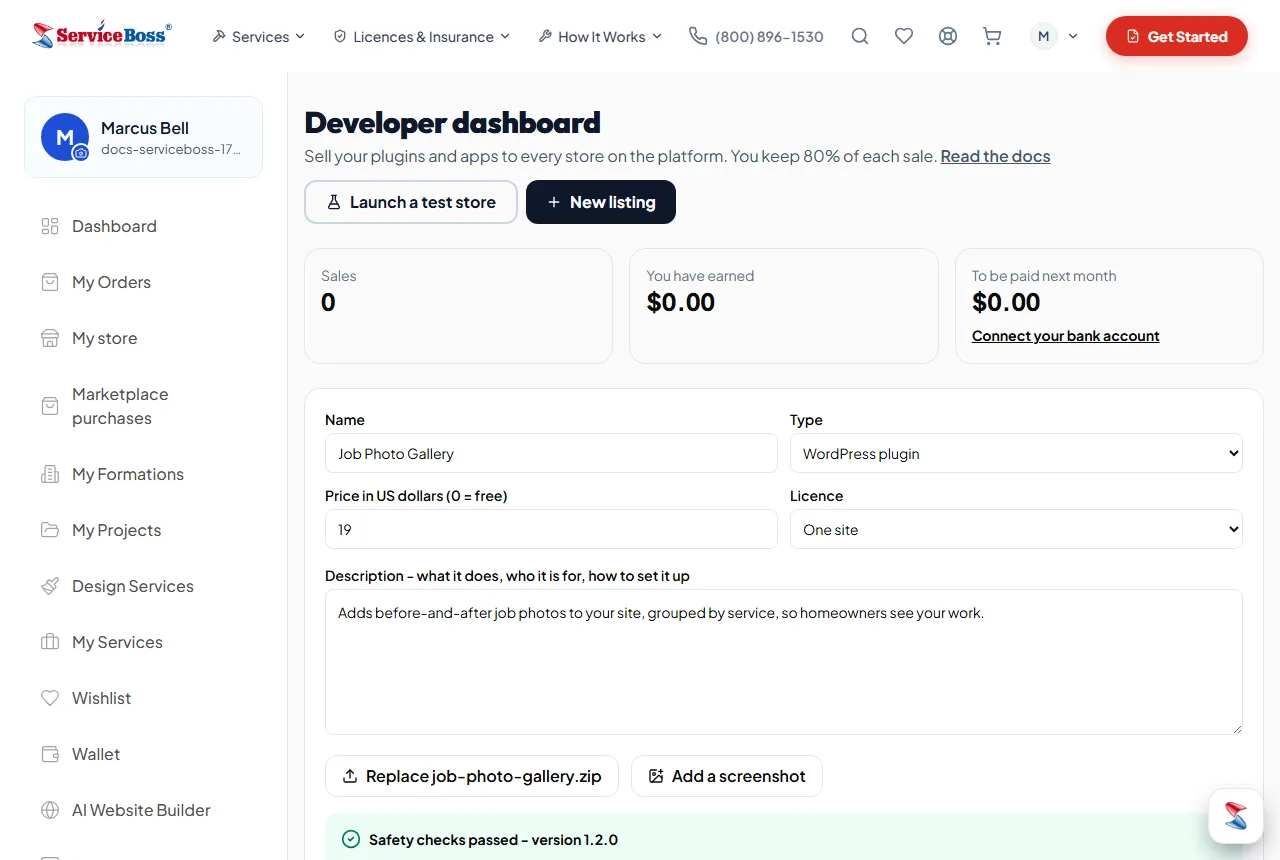
Task: Expand the Services menu
Action: [258, 36]
